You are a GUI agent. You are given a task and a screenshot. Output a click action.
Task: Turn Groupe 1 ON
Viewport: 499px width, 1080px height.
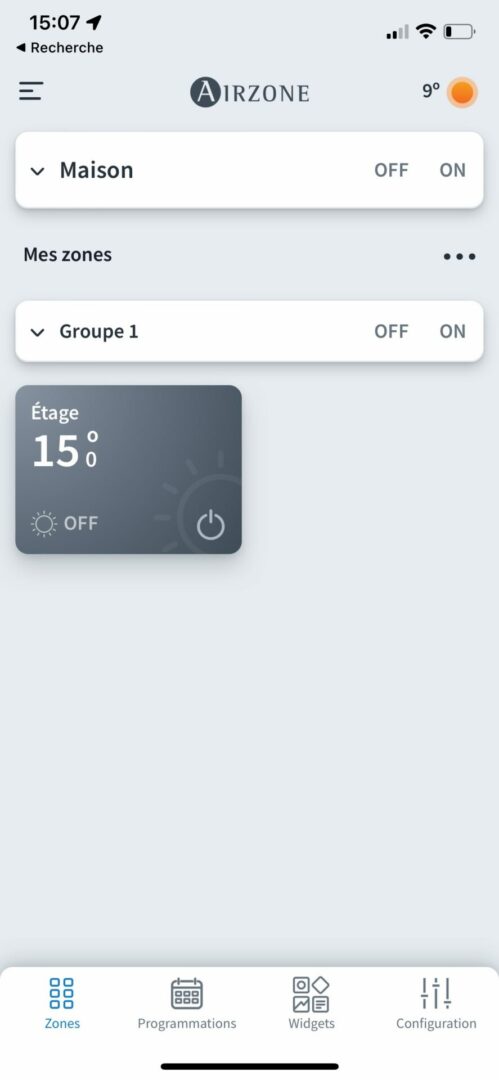tap(452, 331)
